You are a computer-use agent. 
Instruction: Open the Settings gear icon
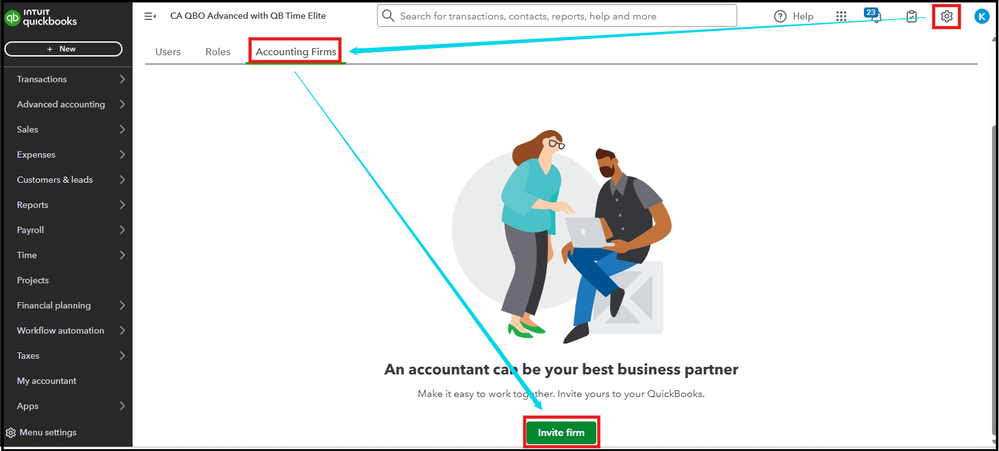pyautogui.click(x=946, y=17)
